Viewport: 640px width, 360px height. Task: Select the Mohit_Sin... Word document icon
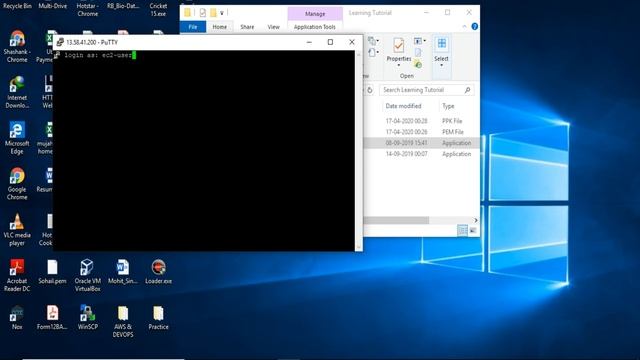[123, 272]
